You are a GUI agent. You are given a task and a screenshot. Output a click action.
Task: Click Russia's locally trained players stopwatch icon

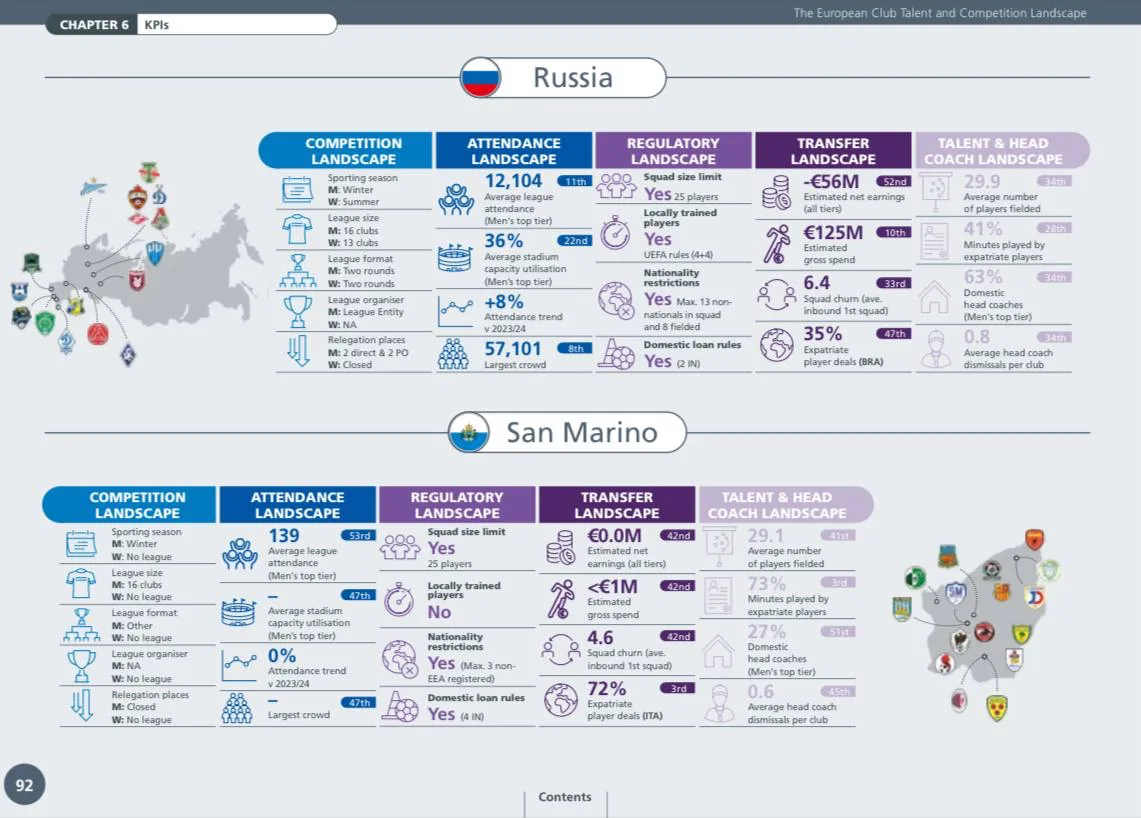pyautogui.click(x=616, y=231)
